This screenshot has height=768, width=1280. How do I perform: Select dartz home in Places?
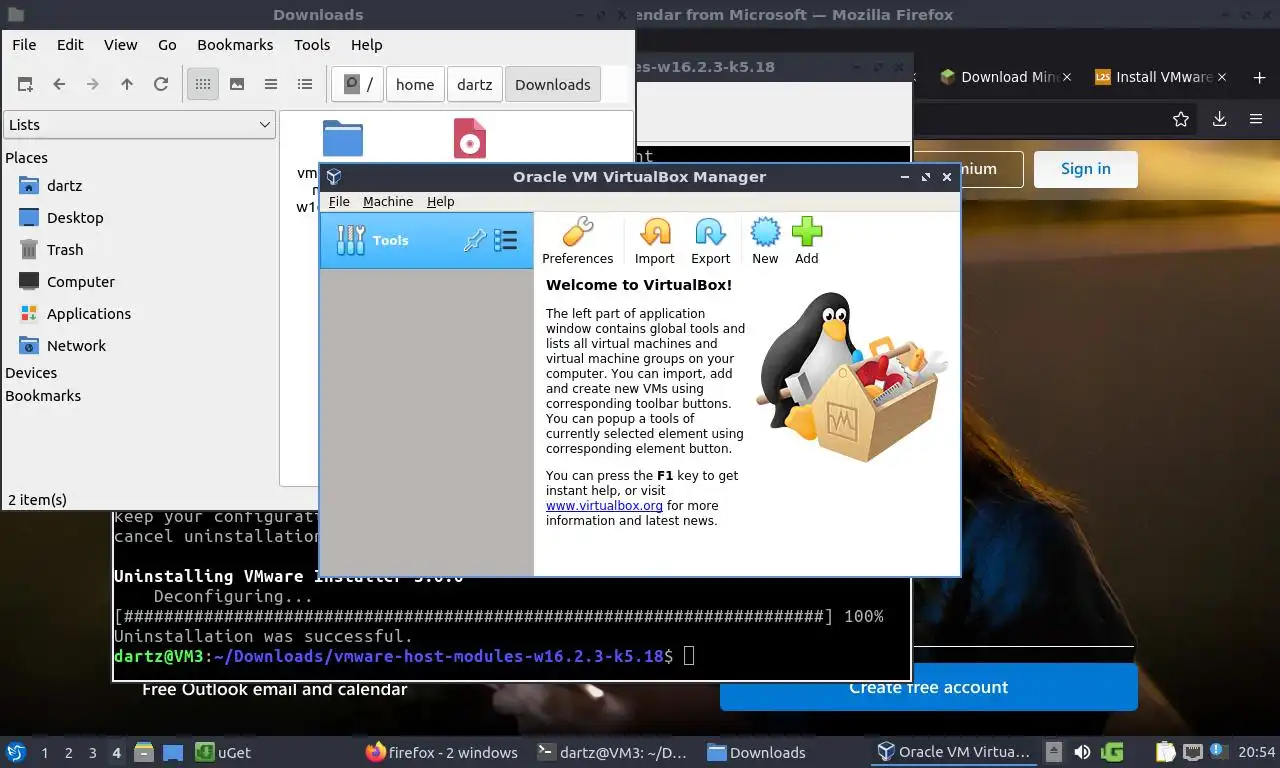64,186
